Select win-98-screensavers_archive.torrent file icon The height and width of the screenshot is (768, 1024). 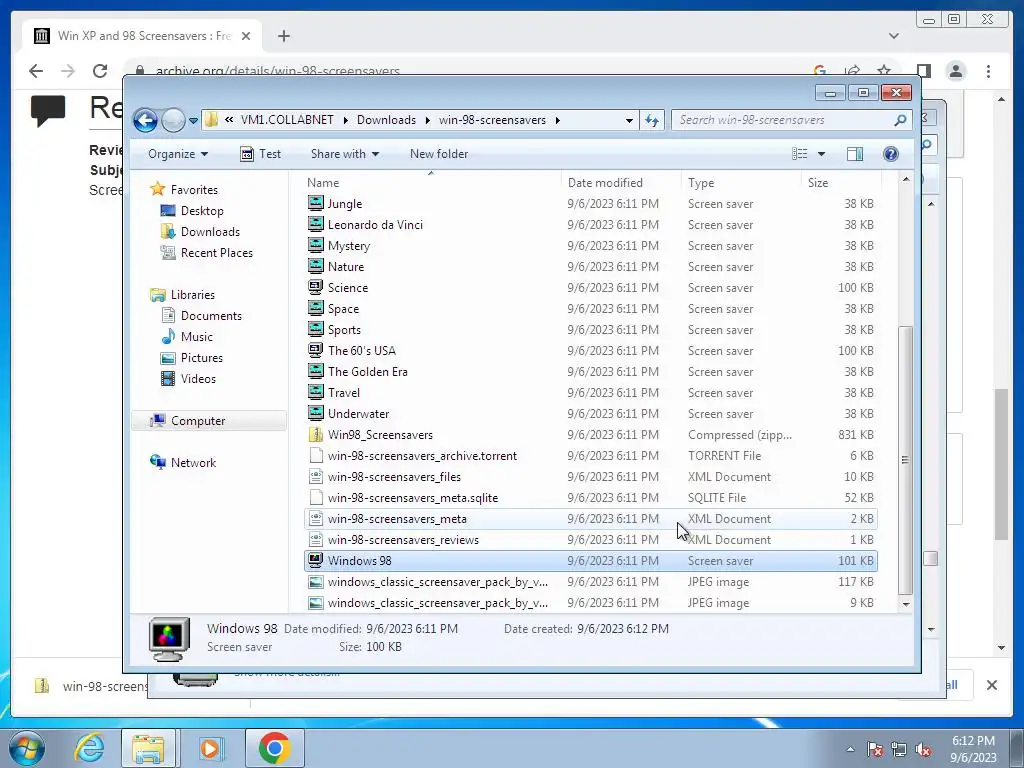tap(315, 456)
